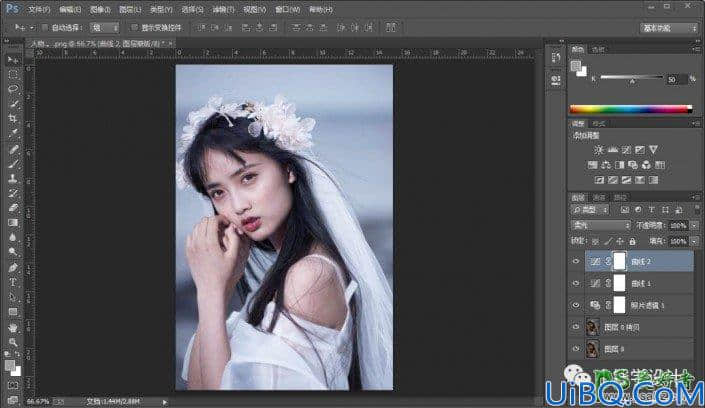The width and height of the screenshot is (705, 408).
Task: Enable the 显示变换控件 checkbox
Action: click(134, 27)
